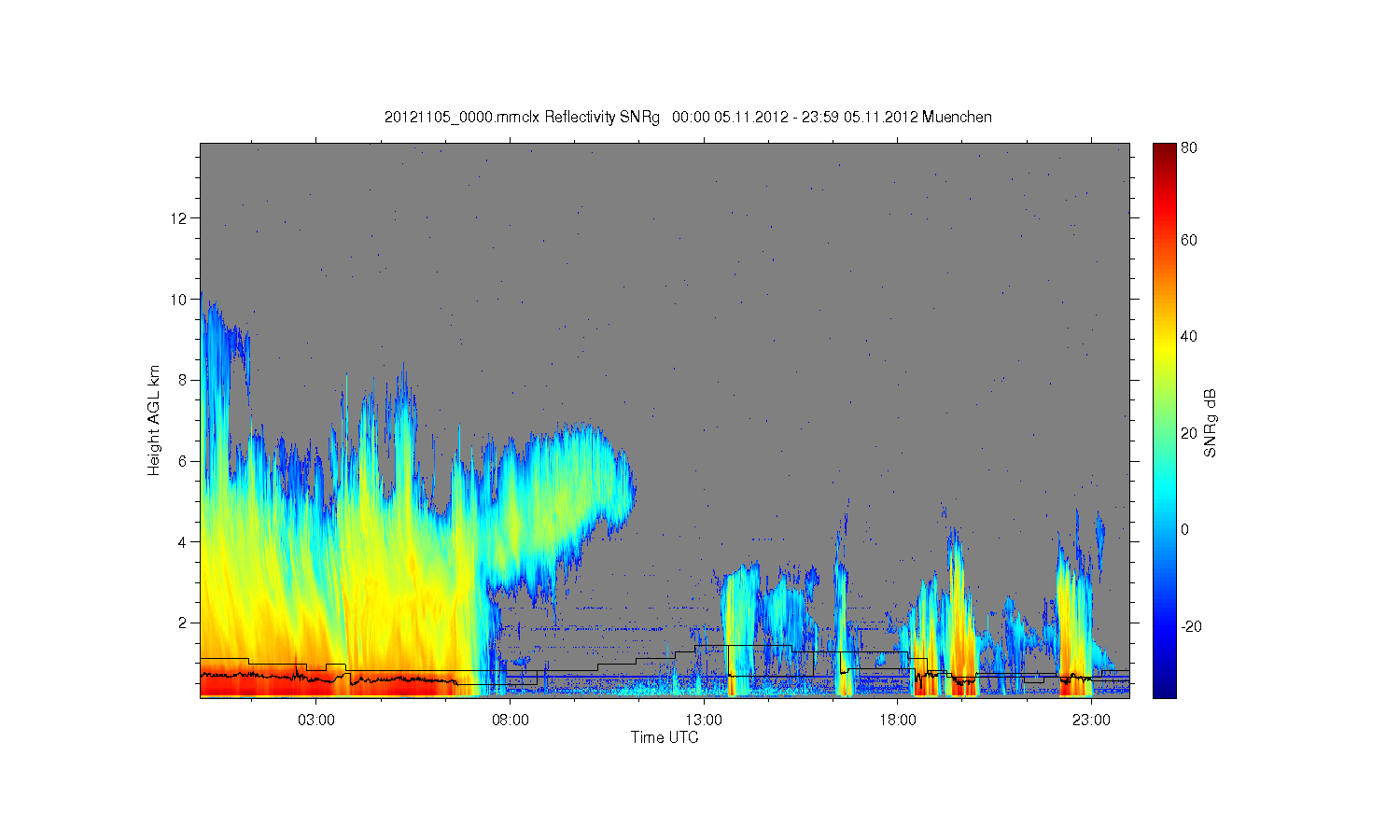This screenshot has height=840, width=1400.
Task: Click the 13:00 time tick label
Action: 704,720
